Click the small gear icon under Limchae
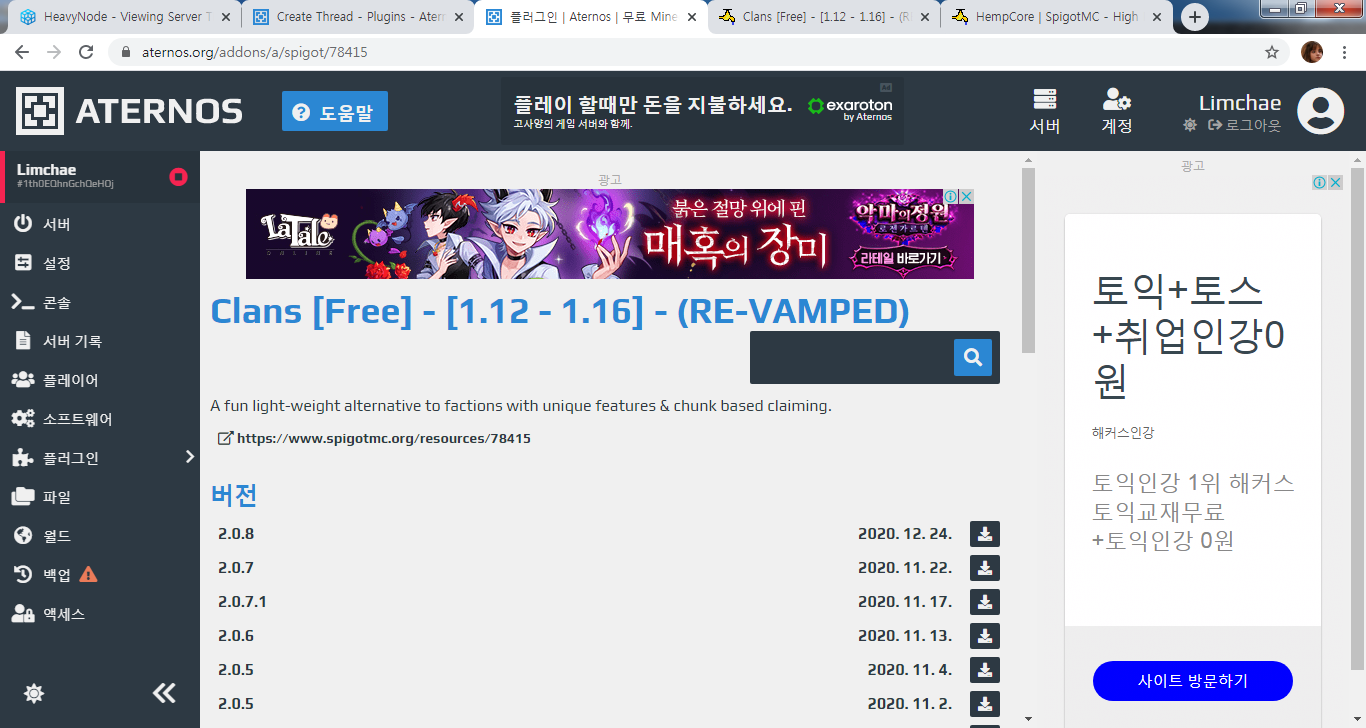The width and height of the screenshot is (1366, 728). (1189, 125)
